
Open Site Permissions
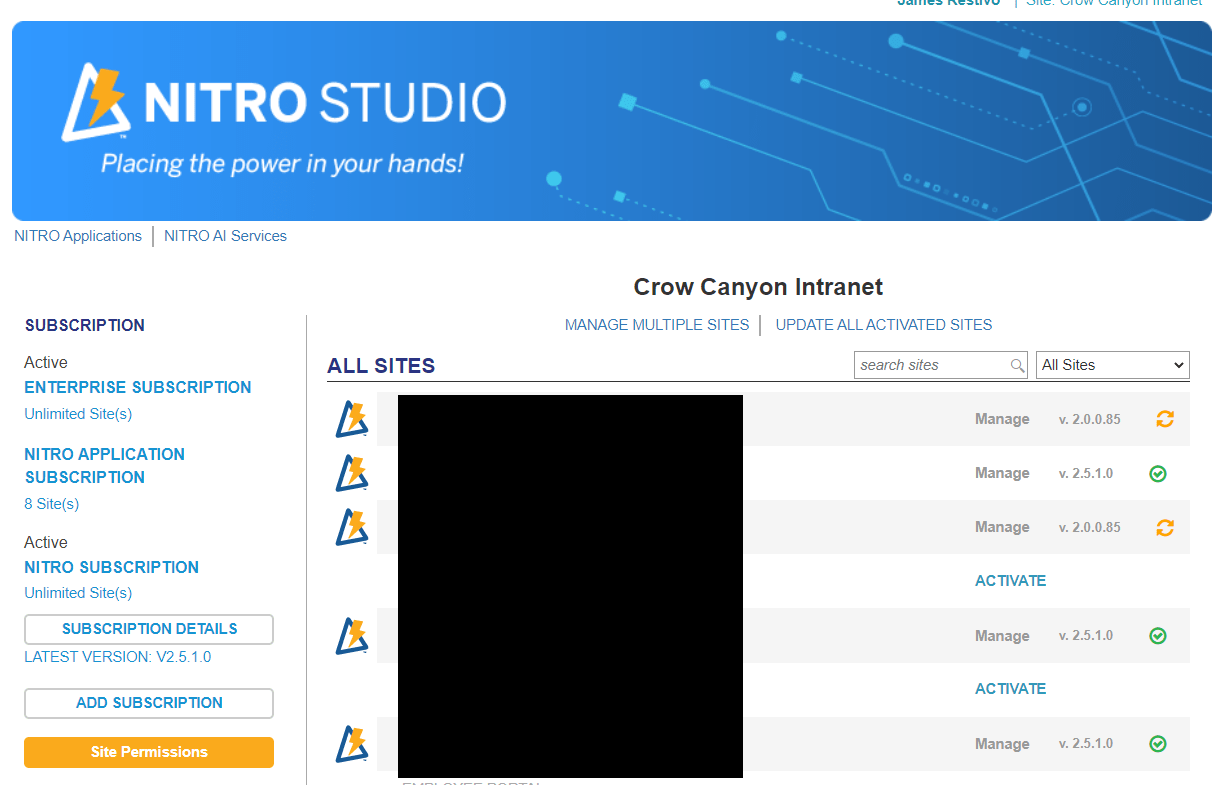coord(148,752)
